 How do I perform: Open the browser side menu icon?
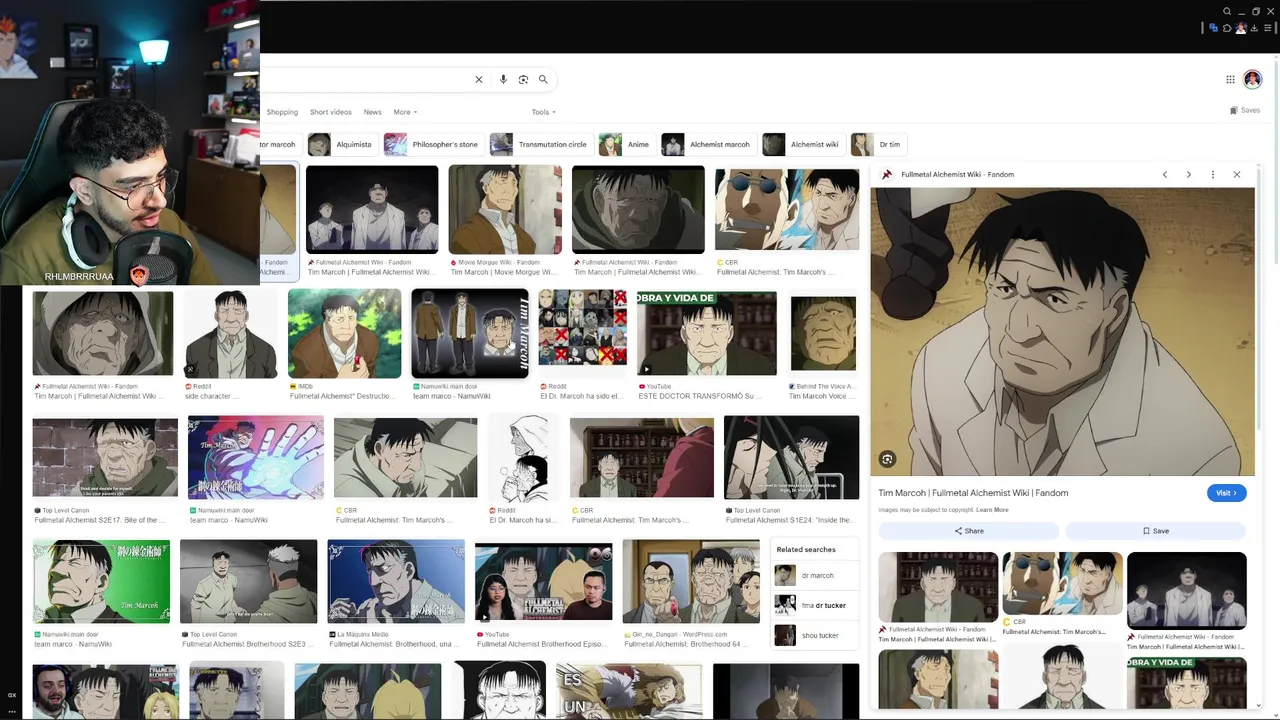1268,28
